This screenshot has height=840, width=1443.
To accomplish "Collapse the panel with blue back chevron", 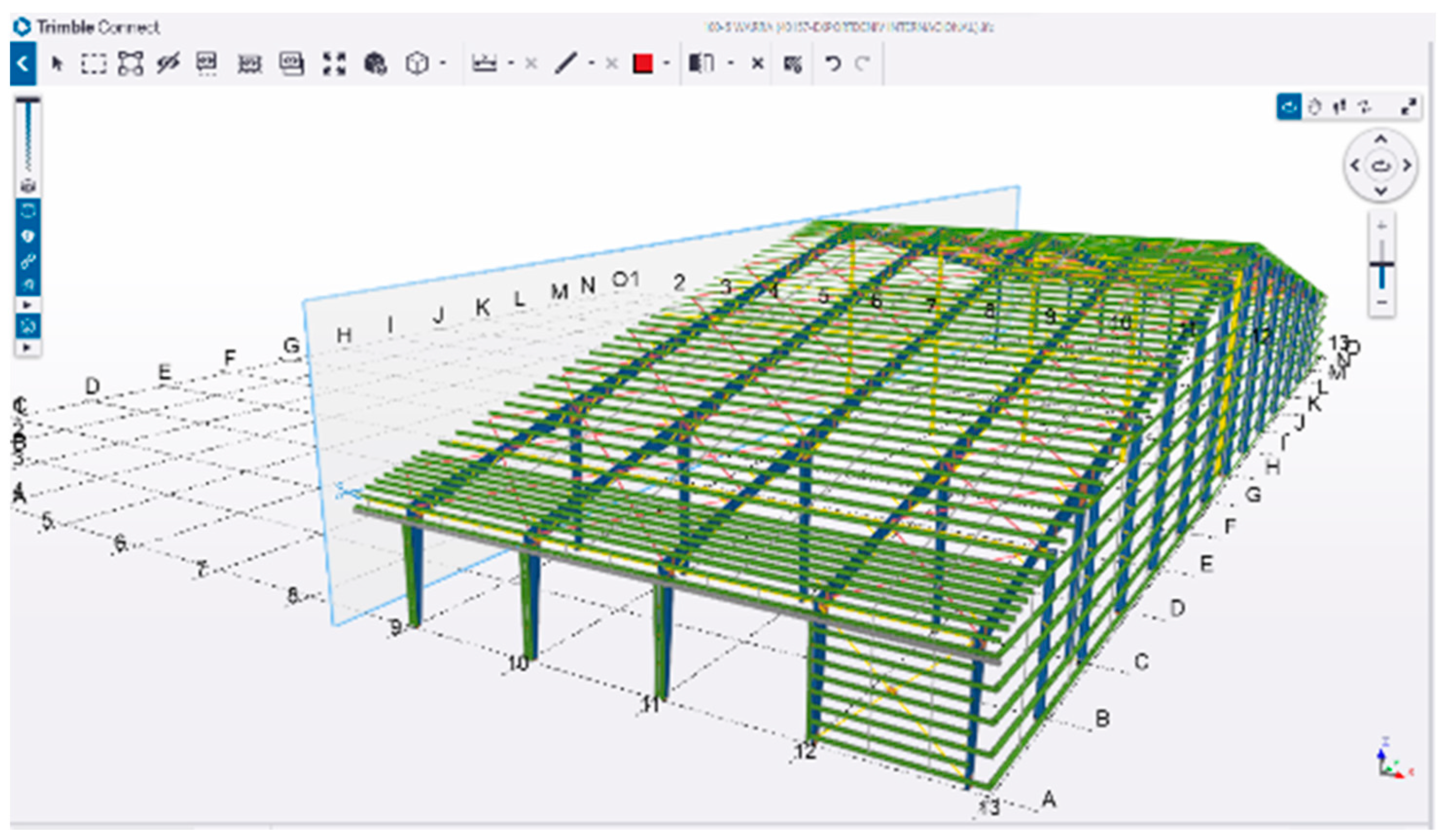I will pyautogui.click(x=23, y=64).
